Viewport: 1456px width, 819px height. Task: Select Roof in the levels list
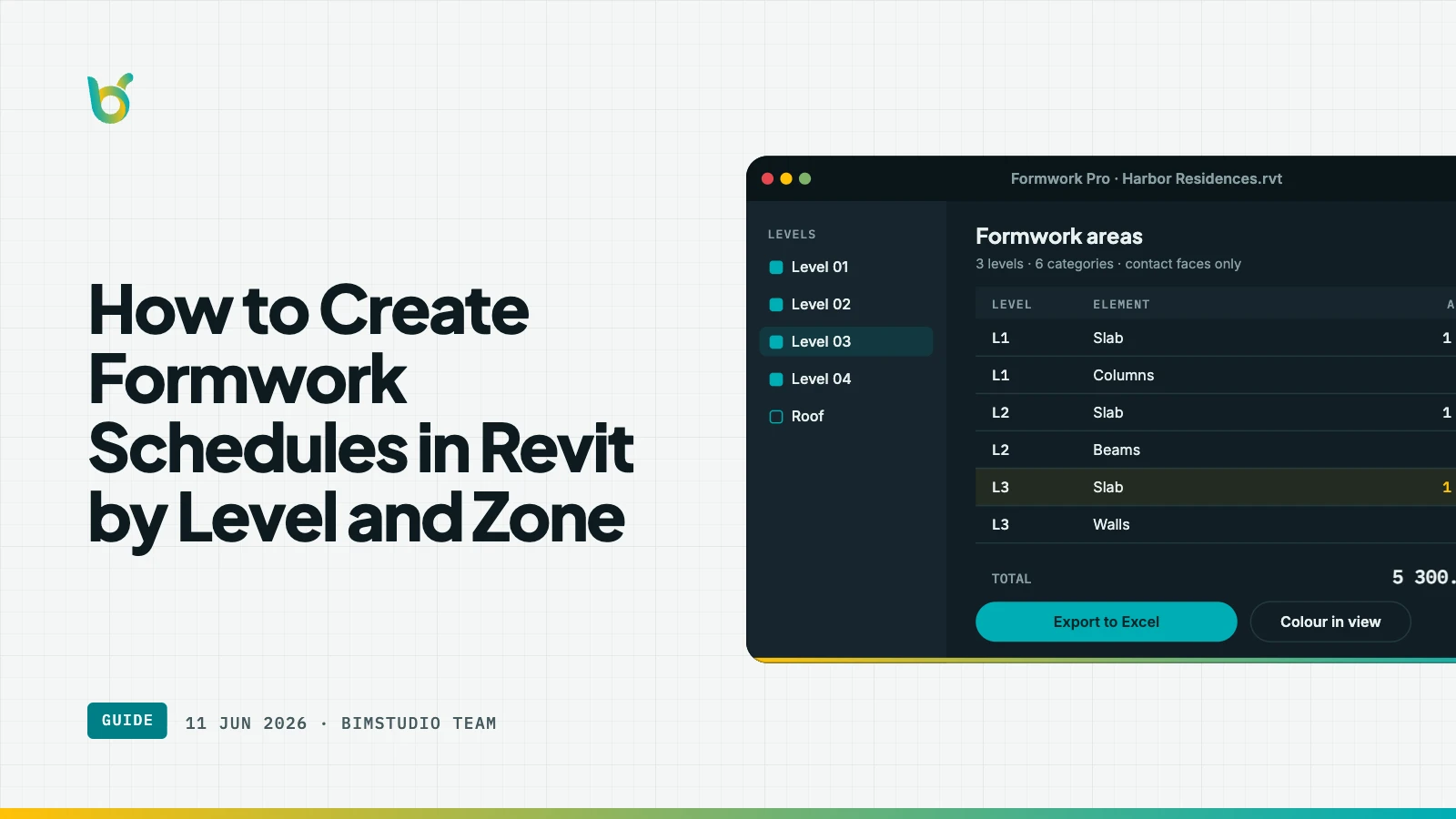tap(846, 416)
